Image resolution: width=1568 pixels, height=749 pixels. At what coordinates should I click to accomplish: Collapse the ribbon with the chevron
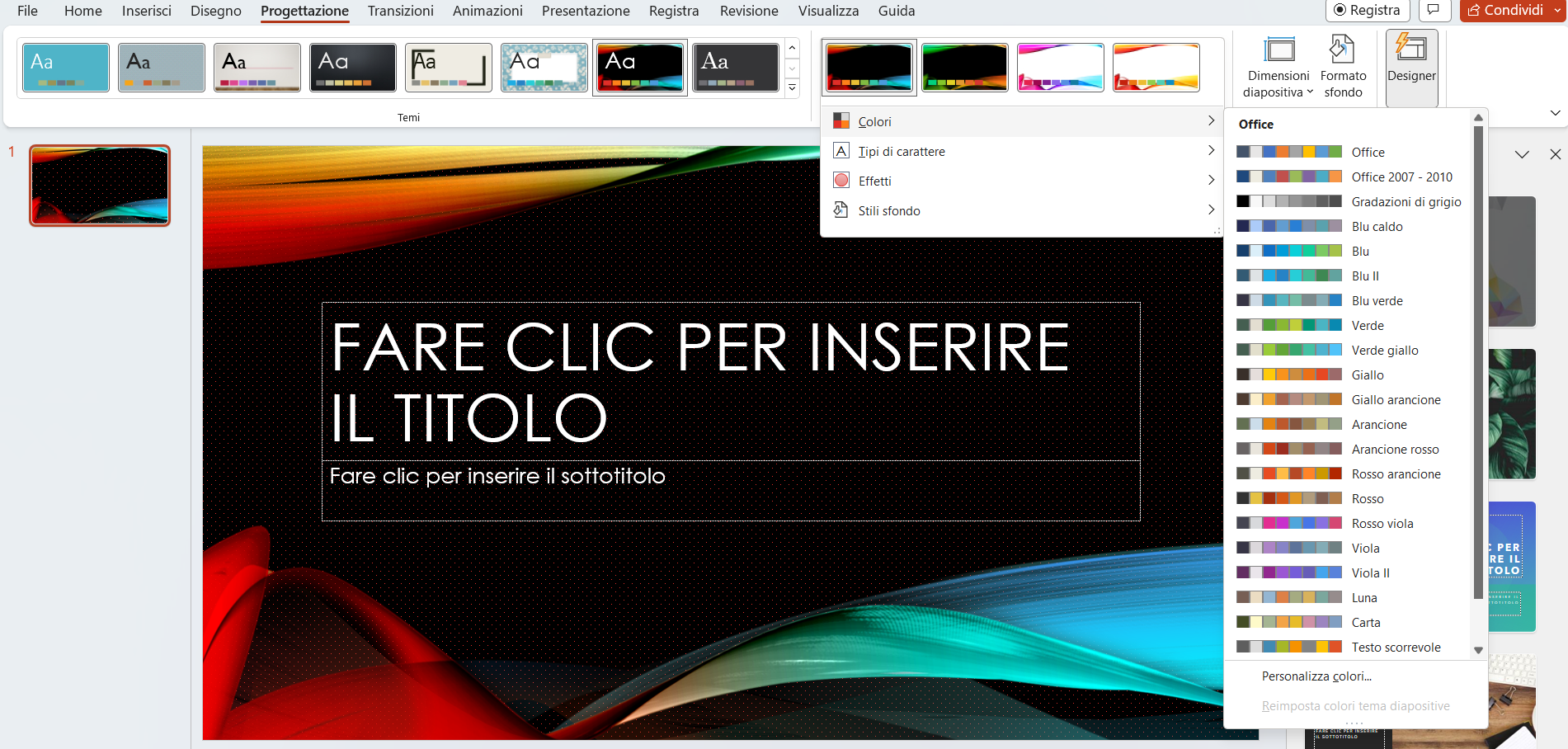click(1556, 113)
